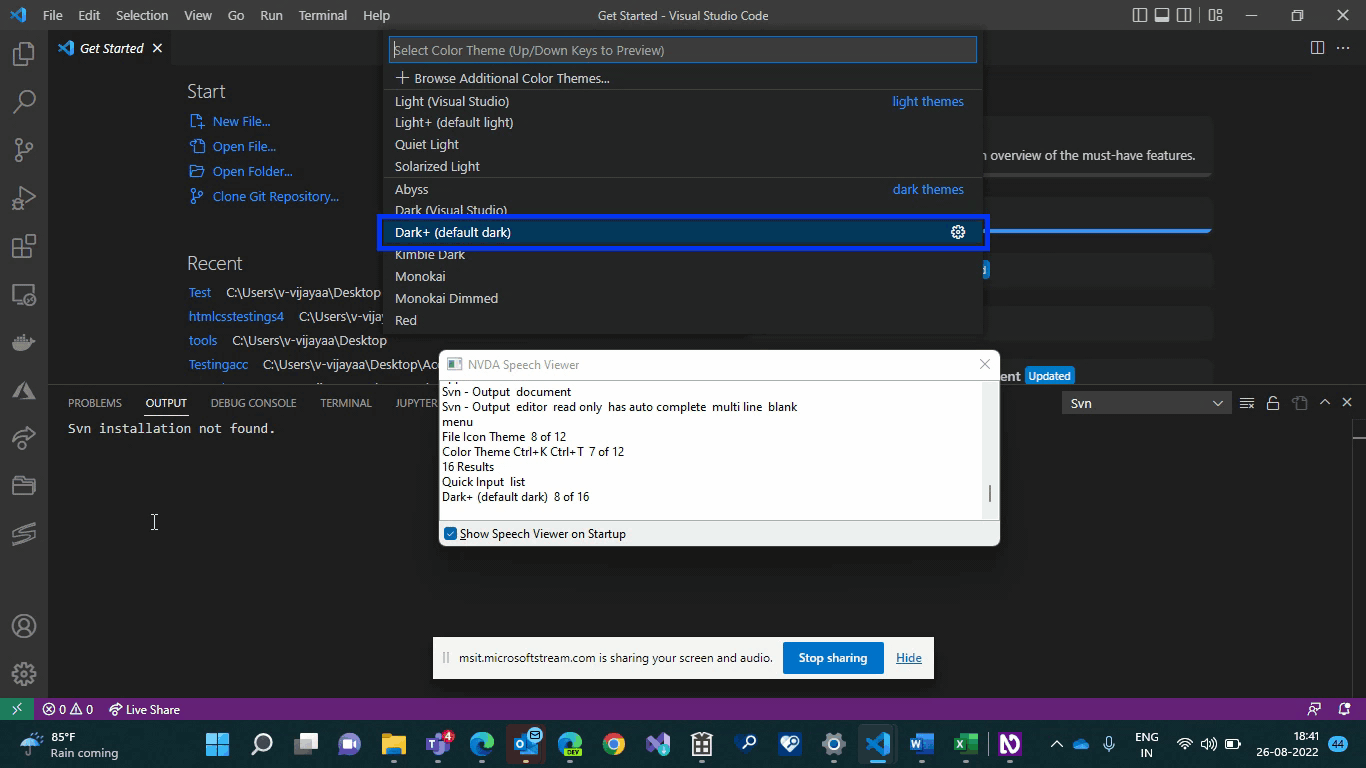Screen dimensions: 1366x768
Task: Focus the Select Color Theme input field
Action: [x=683, y=50]
